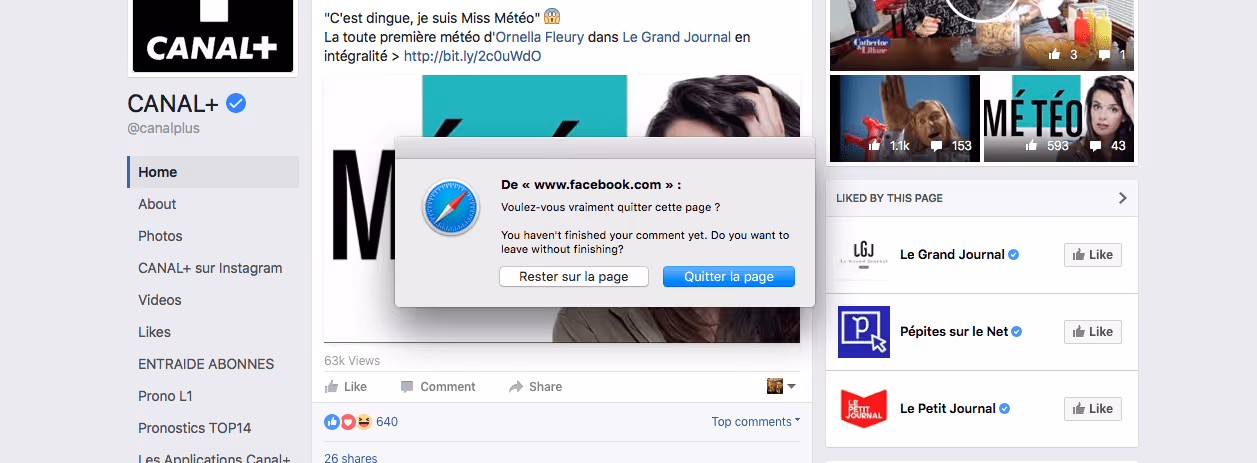This screenshot has height=463, width=1257.
Task: Click Quitter la page button
Action: [x=729, y=277]
